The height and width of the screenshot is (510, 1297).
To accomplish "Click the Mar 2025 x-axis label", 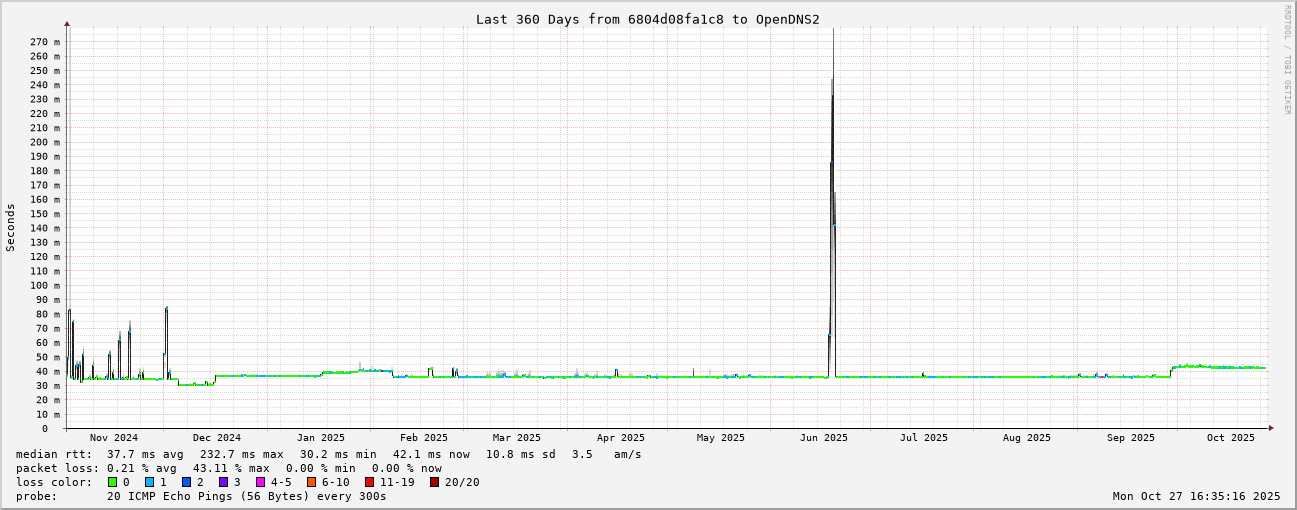I will (517, 438).
